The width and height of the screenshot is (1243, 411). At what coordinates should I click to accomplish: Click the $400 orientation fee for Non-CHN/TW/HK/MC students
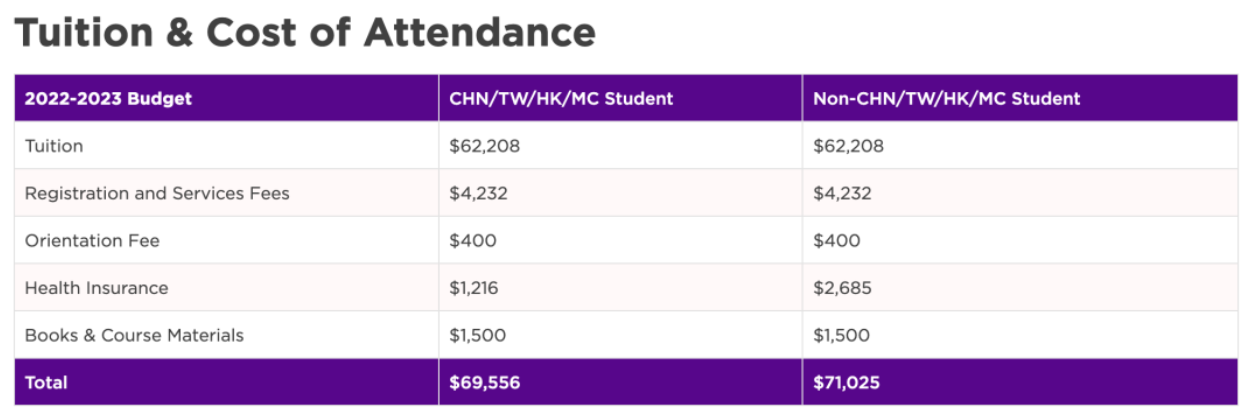[x=836, y=241]
